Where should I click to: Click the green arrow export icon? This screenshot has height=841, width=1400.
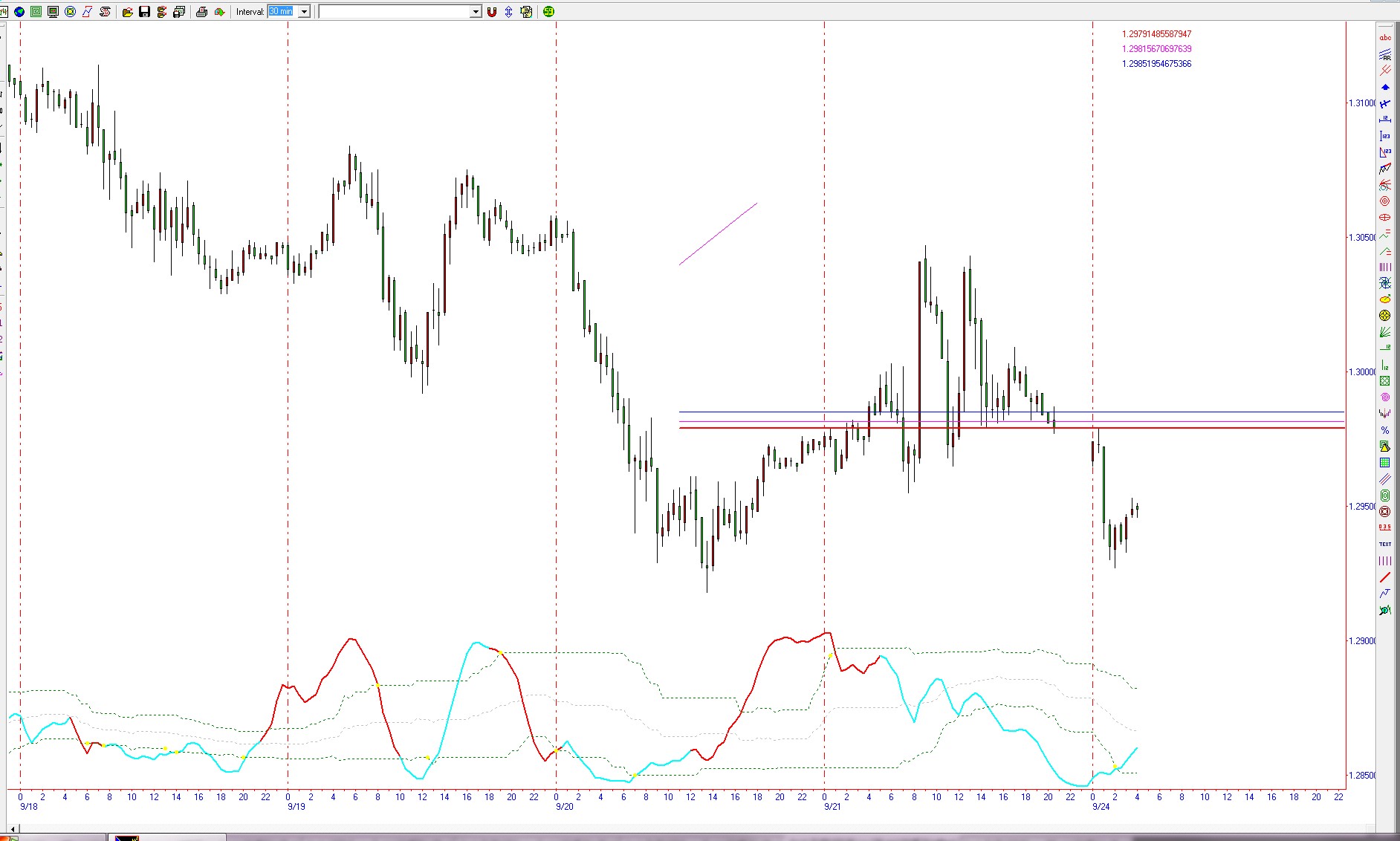[x=219, y=12]
